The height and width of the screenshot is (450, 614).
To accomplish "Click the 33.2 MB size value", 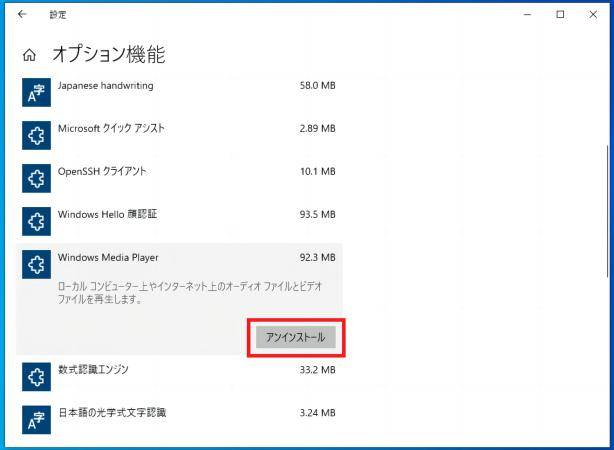I will (318, 370).
